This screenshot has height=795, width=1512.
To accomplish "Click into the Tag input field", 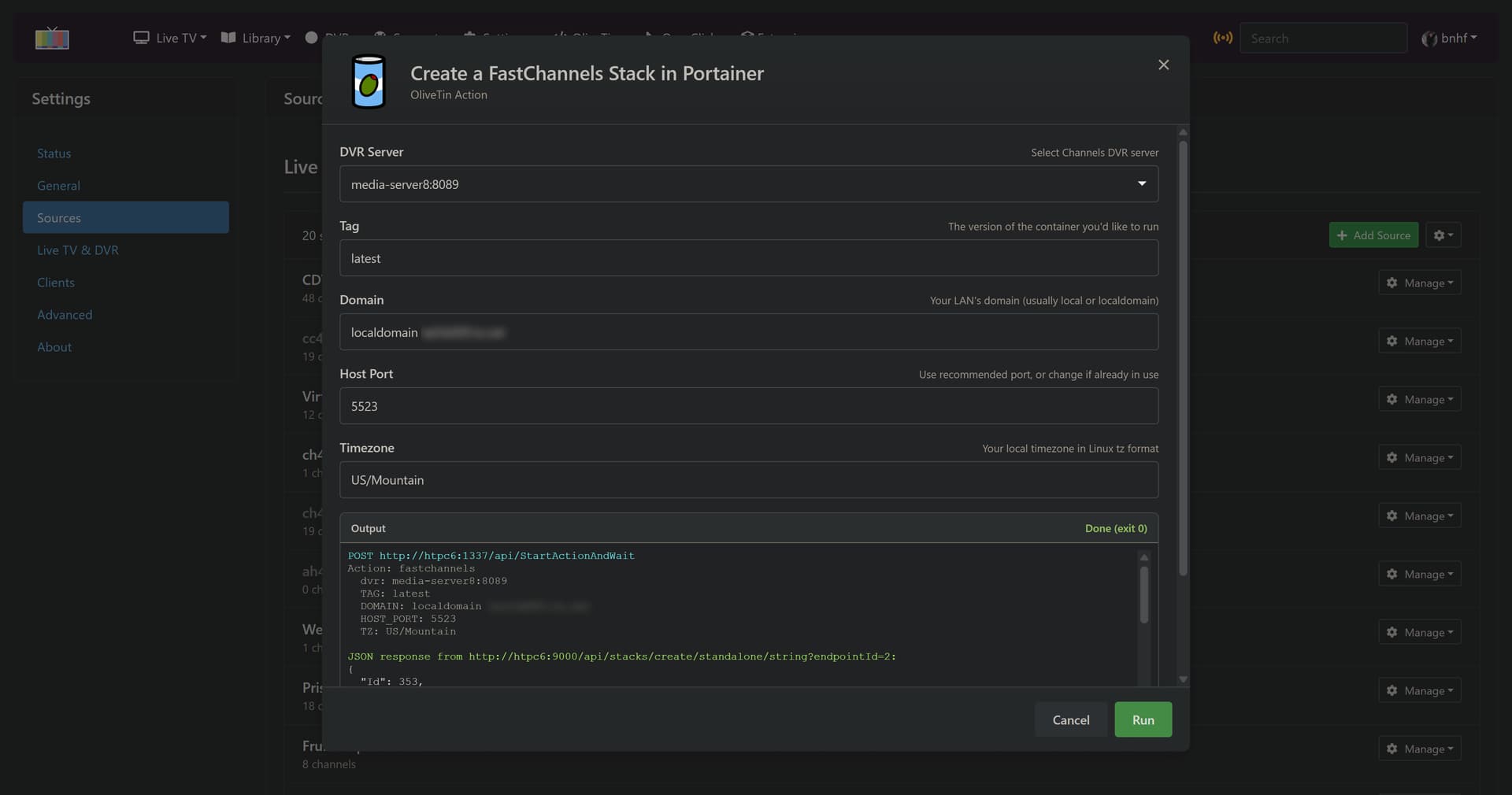I will pyautogui.click(x=748, y=258).
